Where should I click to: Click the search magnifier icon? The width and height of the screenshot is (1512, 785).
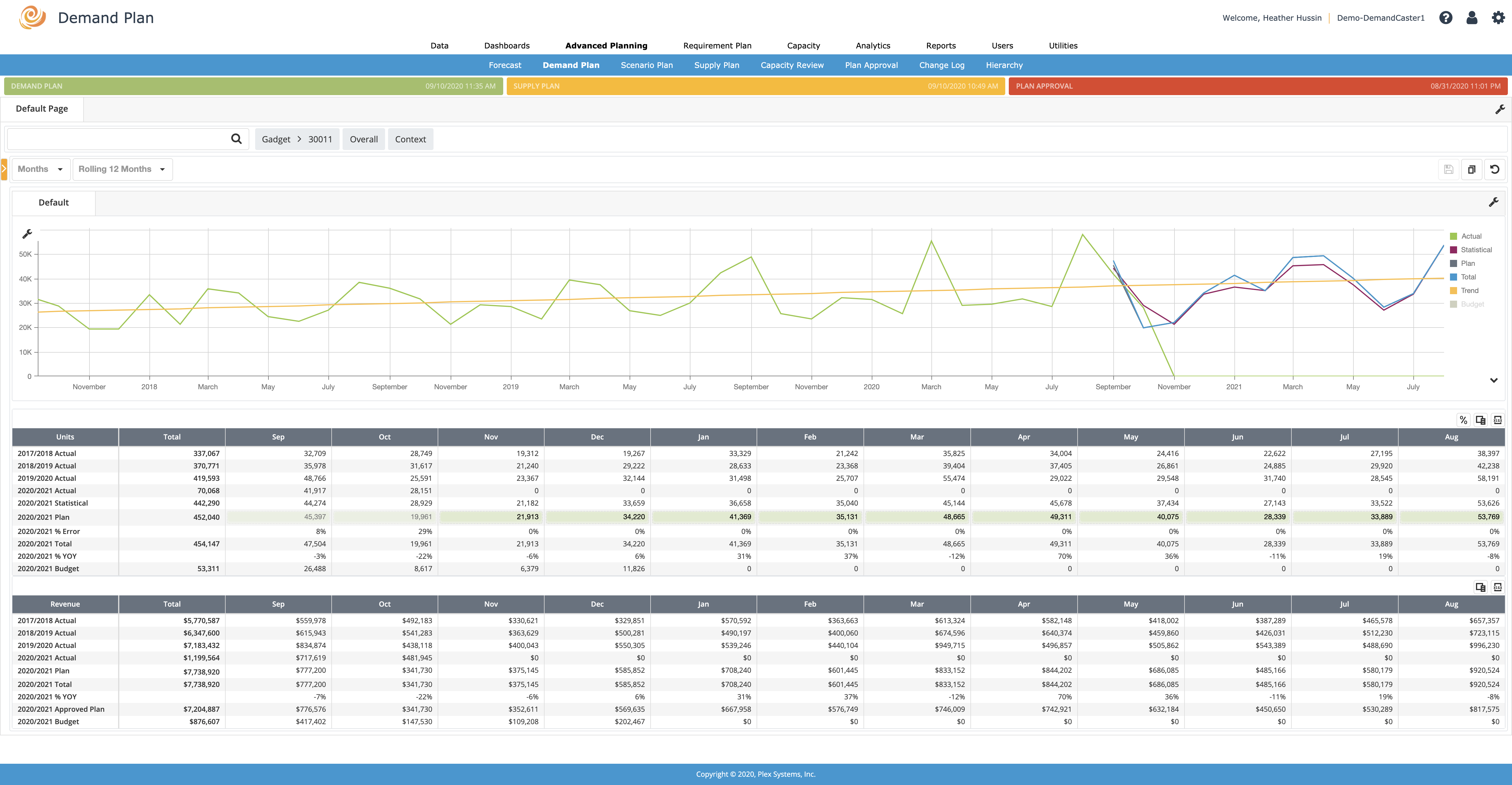coord(236,139)
